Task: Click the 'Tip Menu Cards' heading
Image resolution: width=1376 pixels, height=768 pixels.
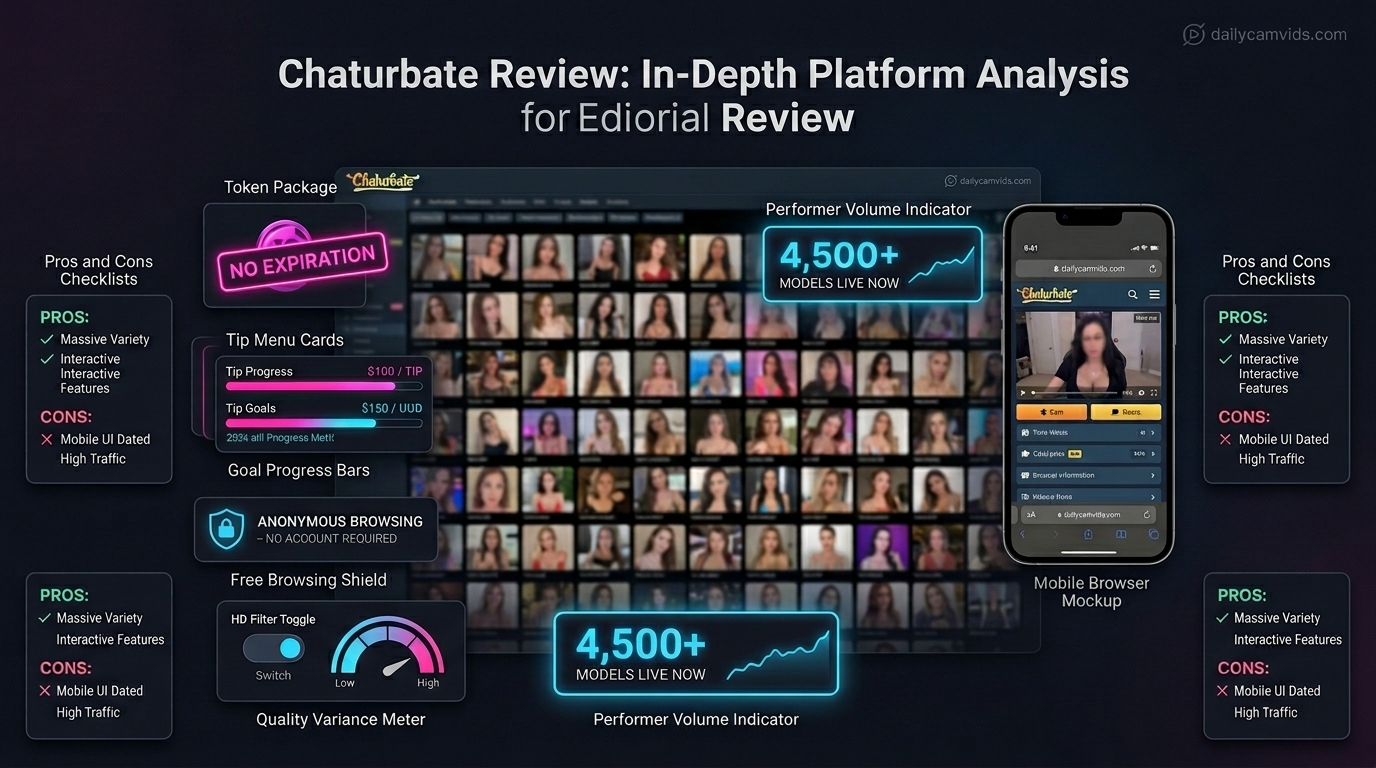Action: (x=284, y=340)
